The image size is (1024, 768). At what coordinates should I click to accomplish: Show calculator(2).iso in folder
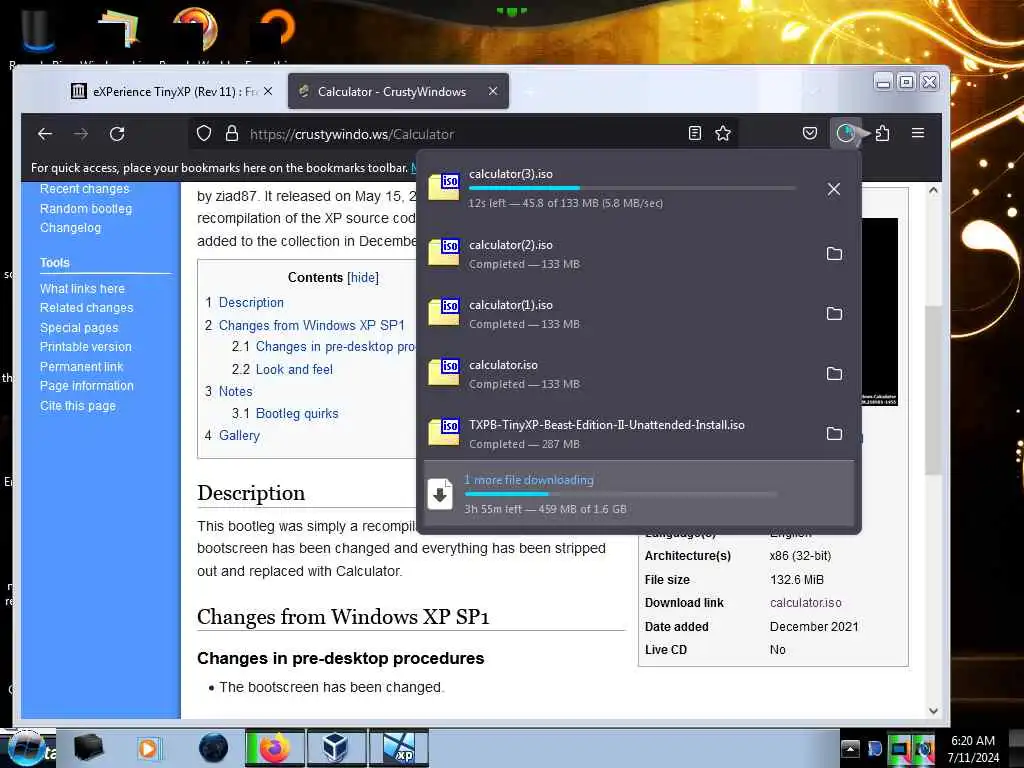pyautogui.click(x=834, y=253)
